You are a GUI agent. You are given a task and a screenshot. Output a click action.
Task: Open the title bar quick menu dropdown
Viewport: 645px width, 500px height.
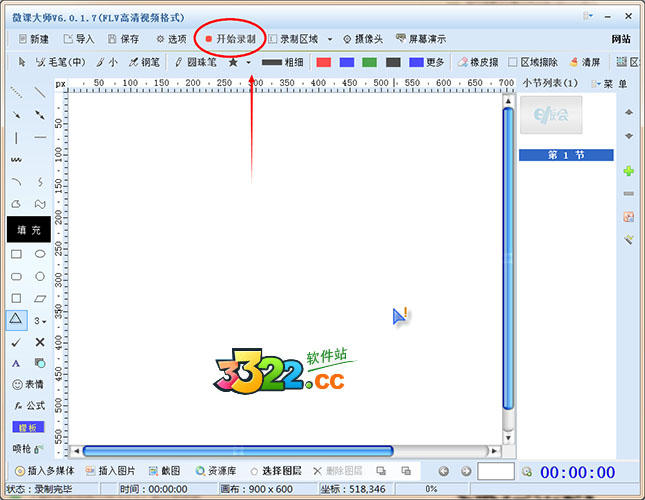(588, 16)
